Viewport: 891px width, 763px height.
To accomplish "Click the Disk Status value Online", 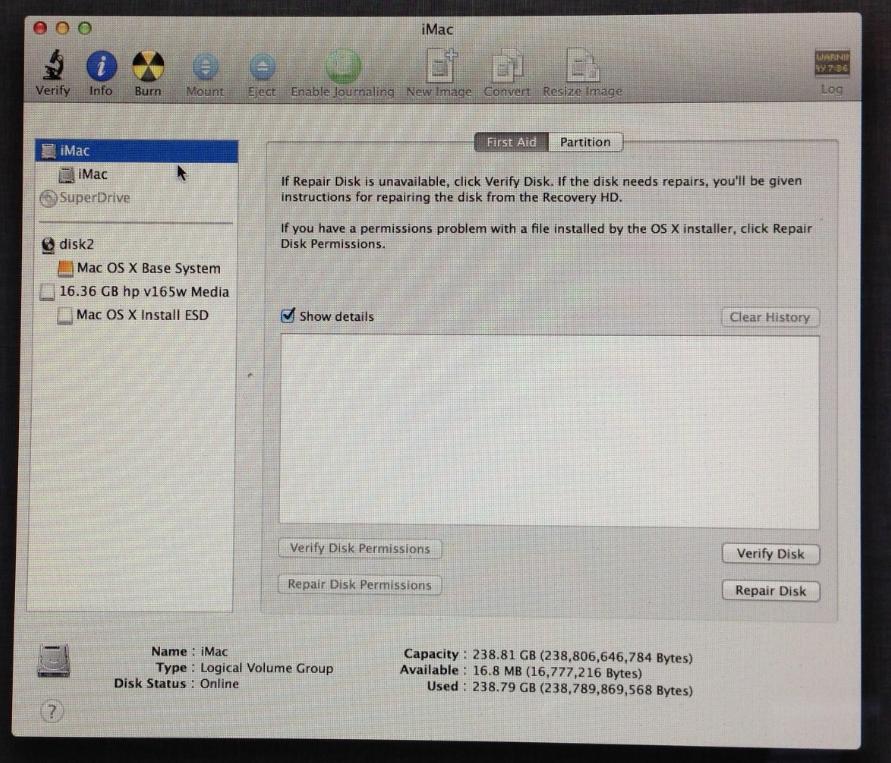I will pyautogui.click(x=219, y=683).
